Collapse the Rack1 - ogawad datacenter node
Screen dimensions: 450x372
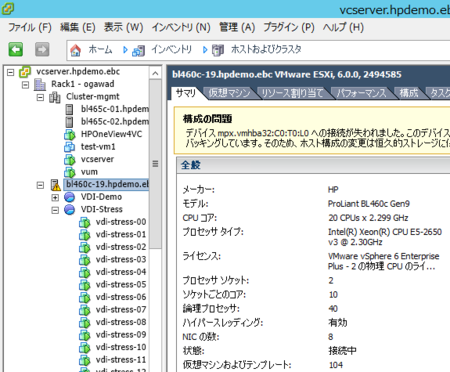coord(25,85)
